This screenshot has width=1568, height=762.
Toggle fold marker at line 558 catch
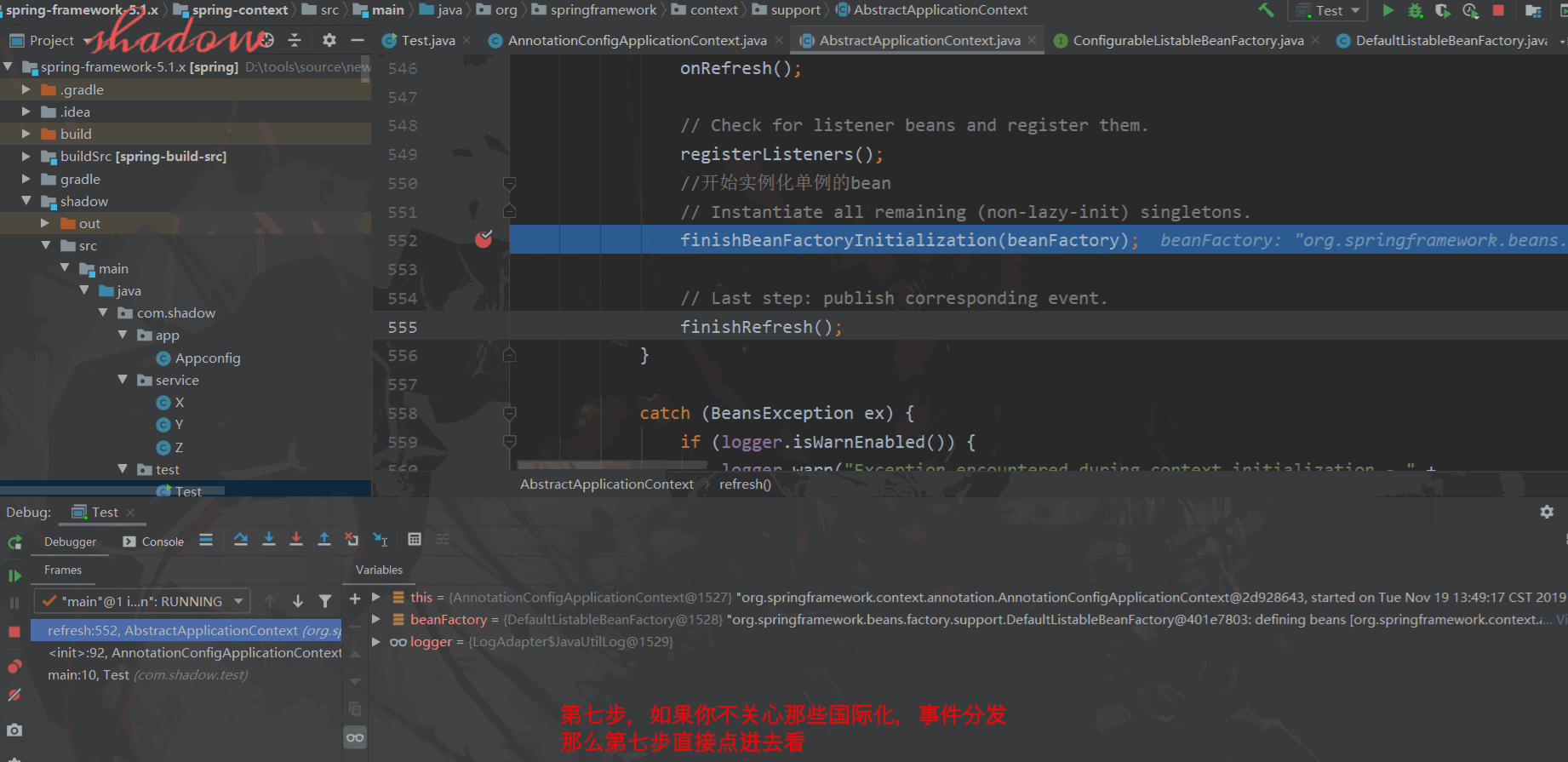509,413
